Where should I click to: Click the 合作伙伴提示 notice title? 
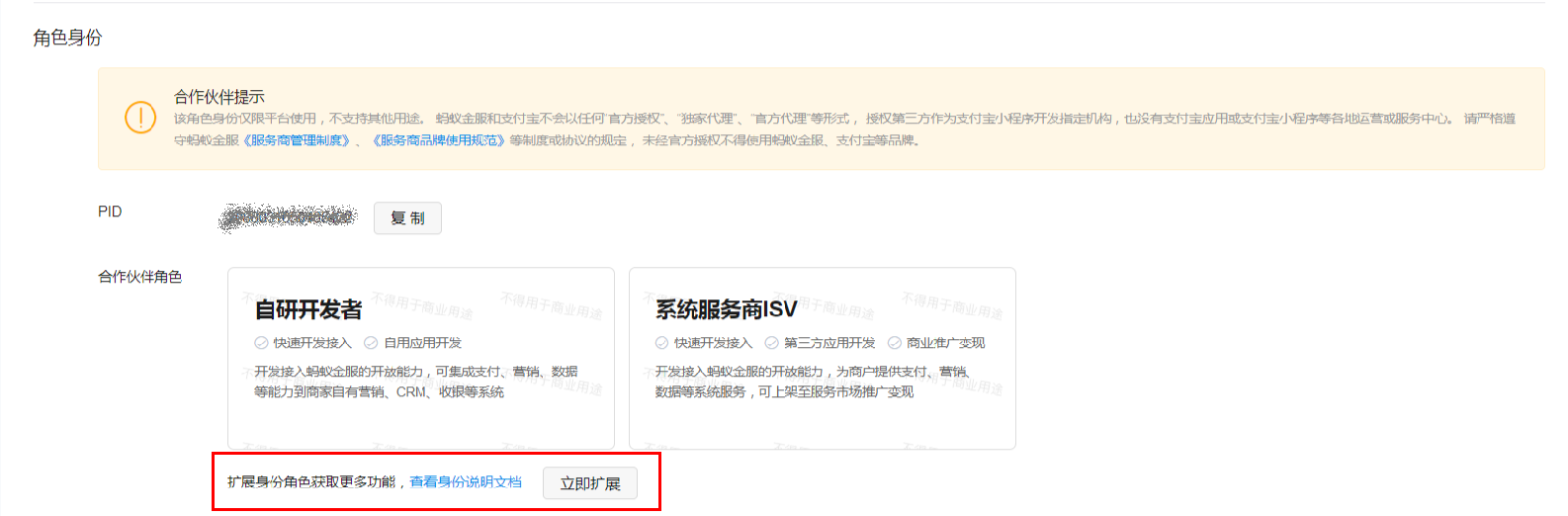(219, 97)
